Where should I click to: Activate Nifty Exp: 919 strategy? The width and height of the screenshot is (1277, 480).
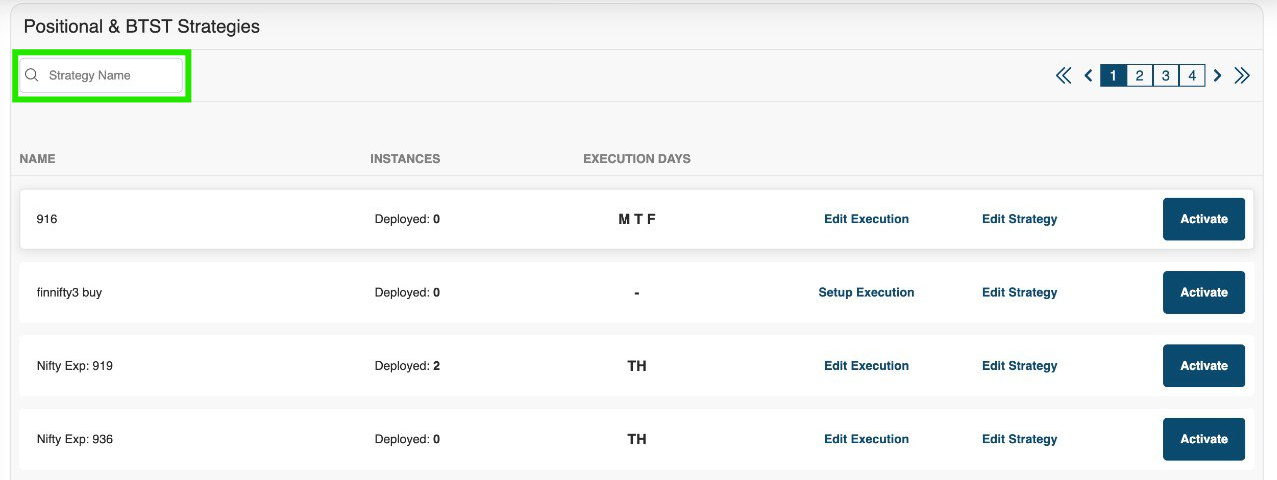[x=1204, y=366]
